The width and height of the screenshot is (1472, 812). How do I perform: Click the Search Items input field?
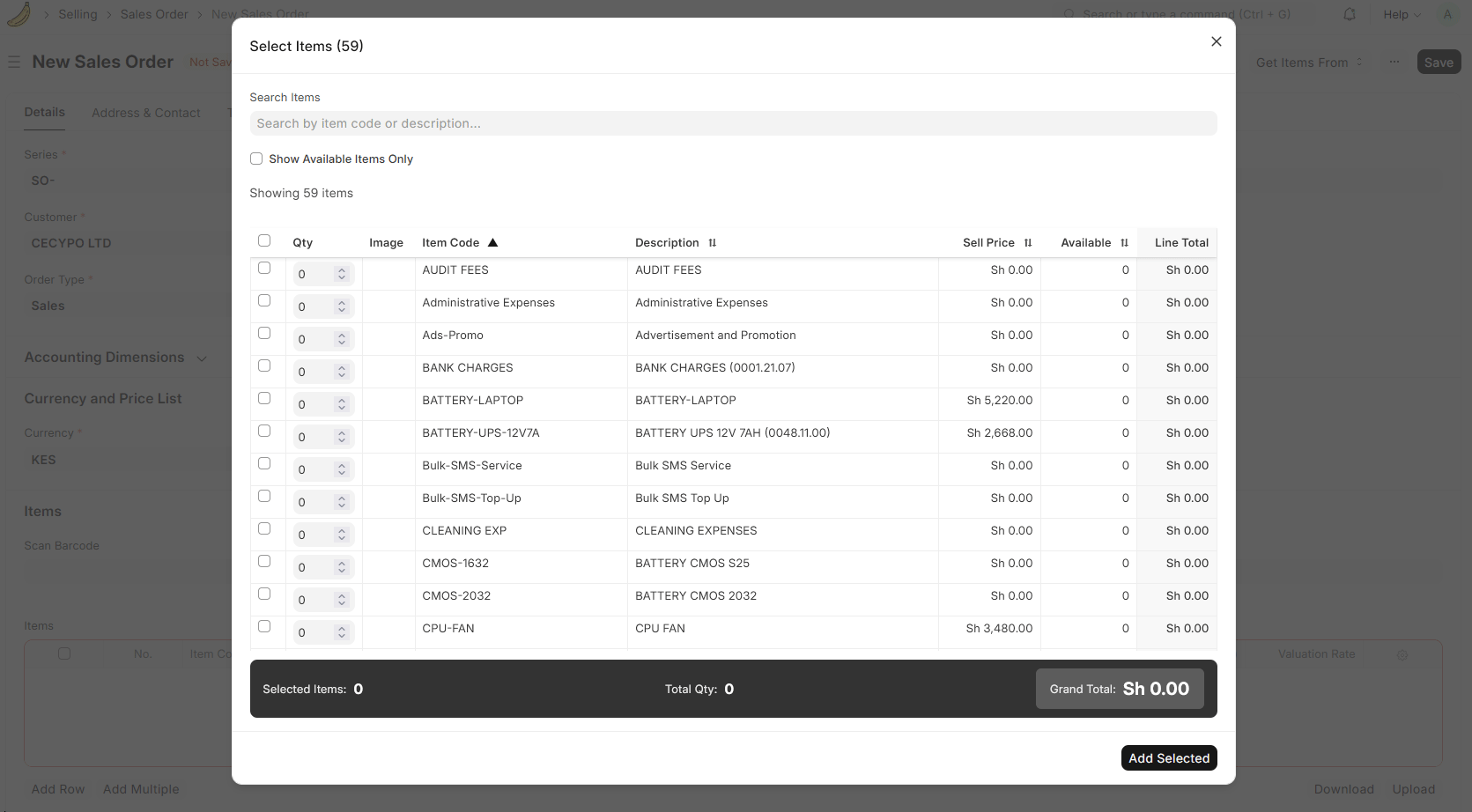[x=733, y=123]
